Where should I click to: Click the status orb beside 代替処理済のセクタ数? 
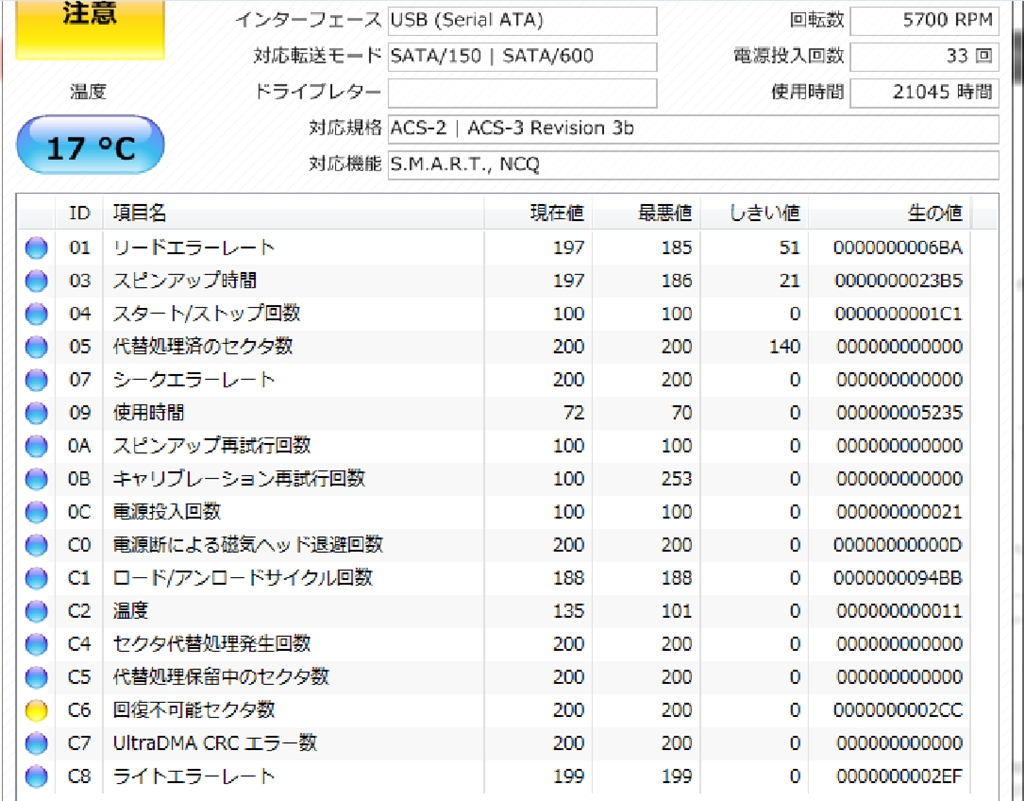click(x=37, y=347)
